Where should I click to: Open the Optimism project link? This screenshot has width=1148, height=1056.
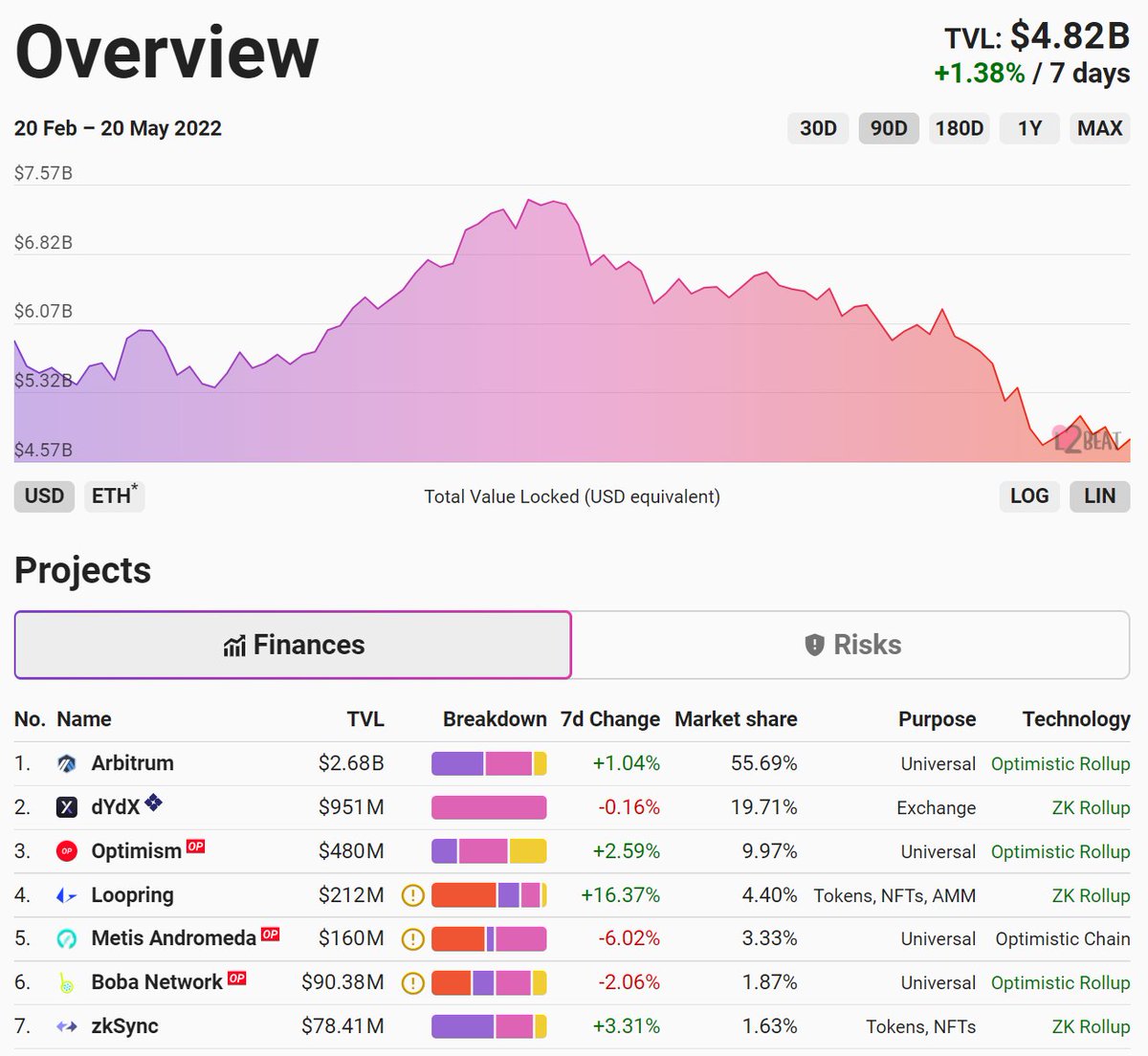coord(137,851)
